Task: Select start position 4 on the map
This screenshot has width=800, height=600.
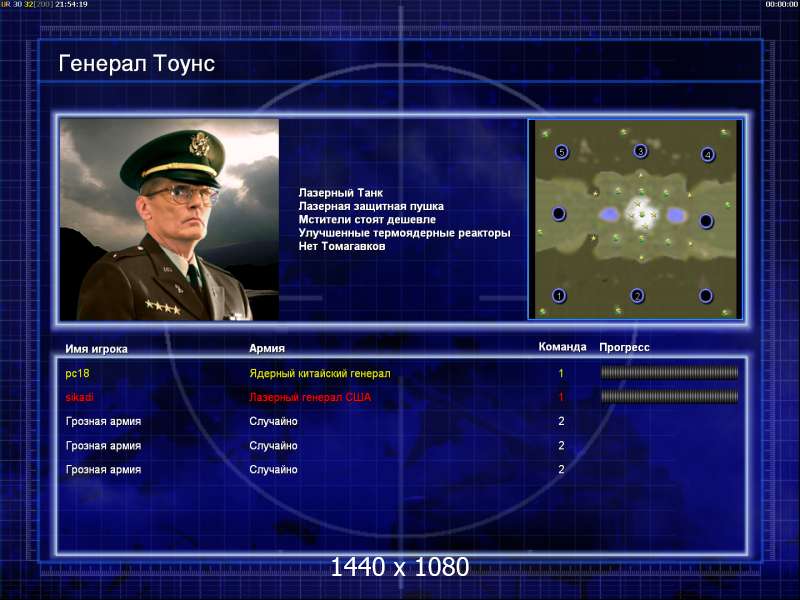Action: pyautogui.click(x=708, y=154)
